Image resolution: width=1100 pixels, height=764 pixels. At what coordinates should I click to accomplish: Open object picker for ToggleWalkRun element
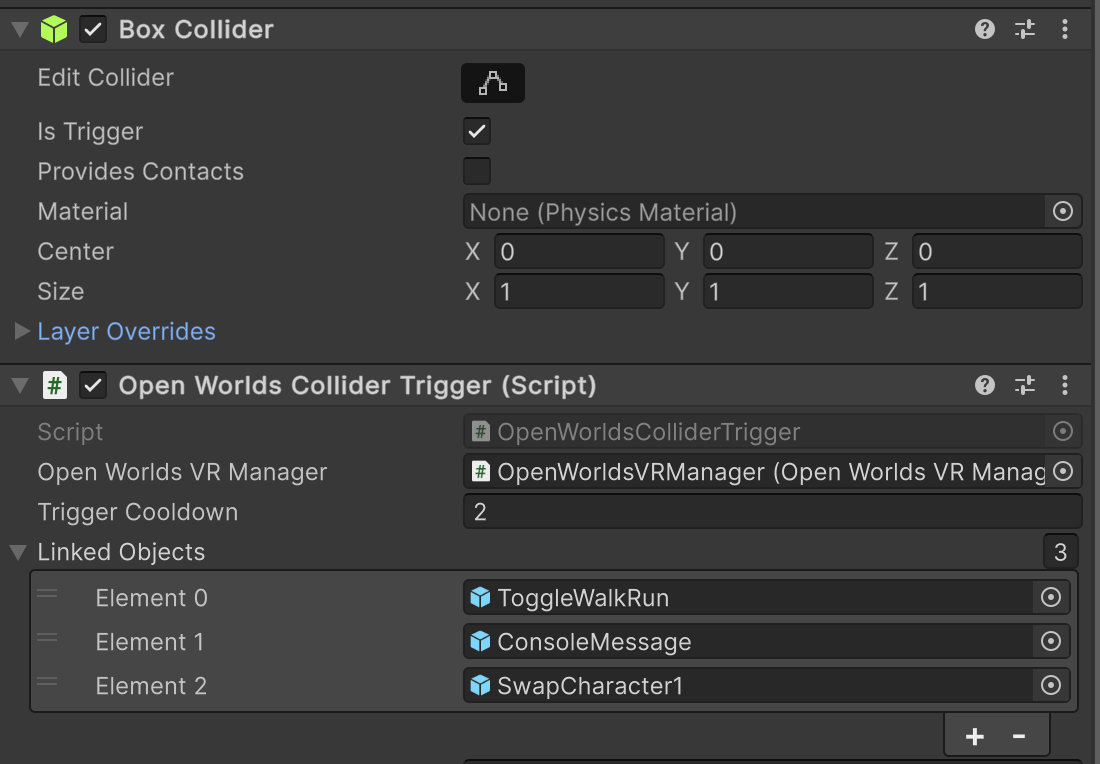click(x=1050, y=597)
